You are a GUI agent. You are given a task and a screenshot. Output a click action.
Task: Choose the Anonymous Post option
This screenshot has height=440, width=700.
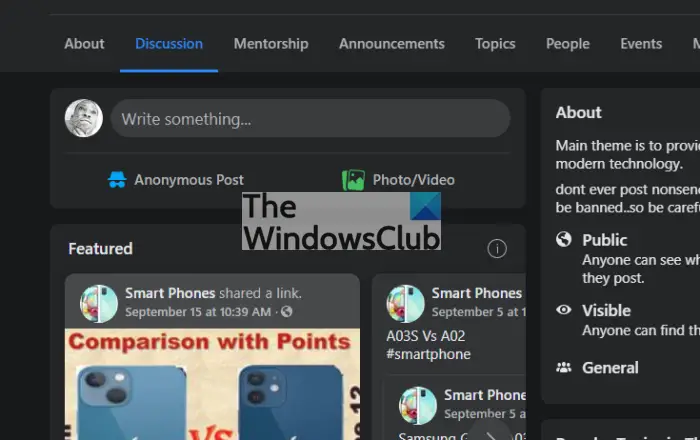[175, 180]
